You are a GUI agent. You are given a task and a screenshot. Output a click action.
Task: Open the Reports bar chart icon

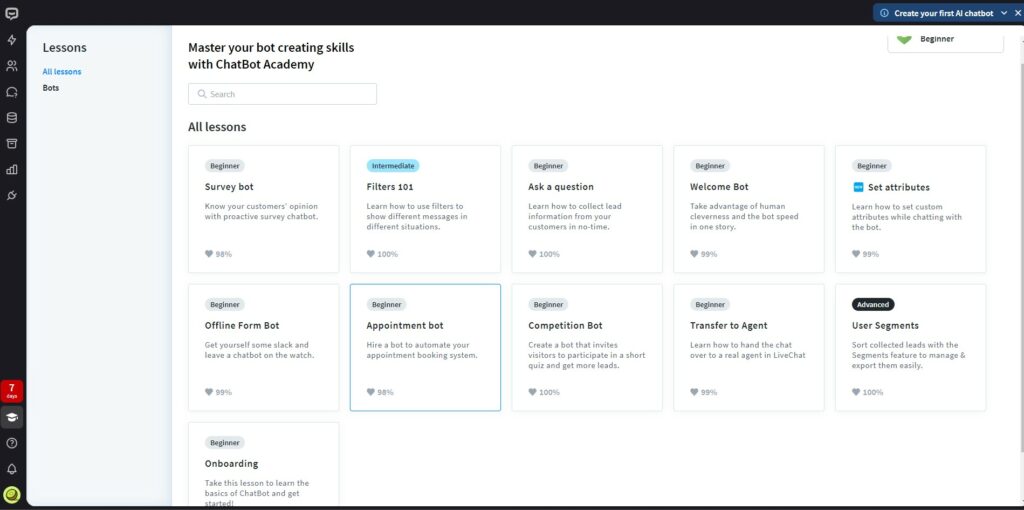point(12,170)
